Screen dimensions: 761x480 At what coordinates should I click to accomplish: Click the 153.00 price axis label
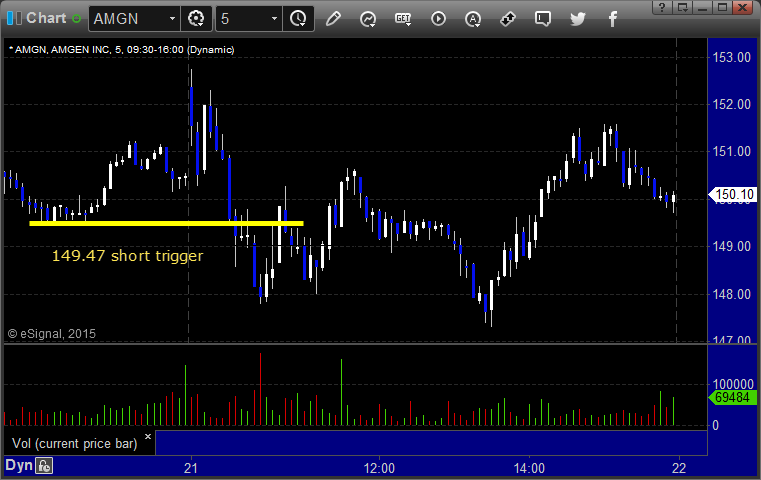pos(731,57)
